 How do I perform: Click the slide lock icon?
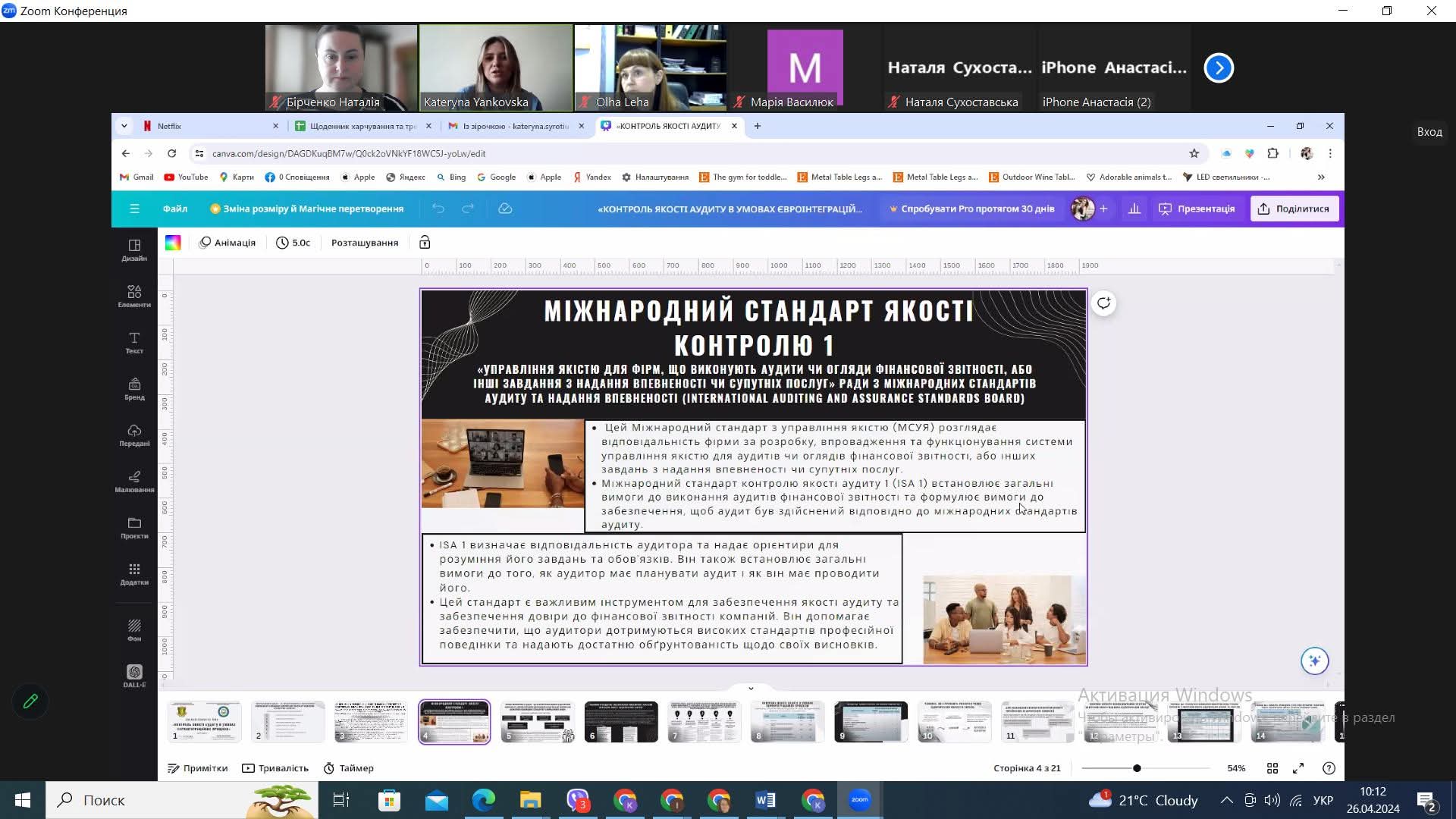(425, 243)
